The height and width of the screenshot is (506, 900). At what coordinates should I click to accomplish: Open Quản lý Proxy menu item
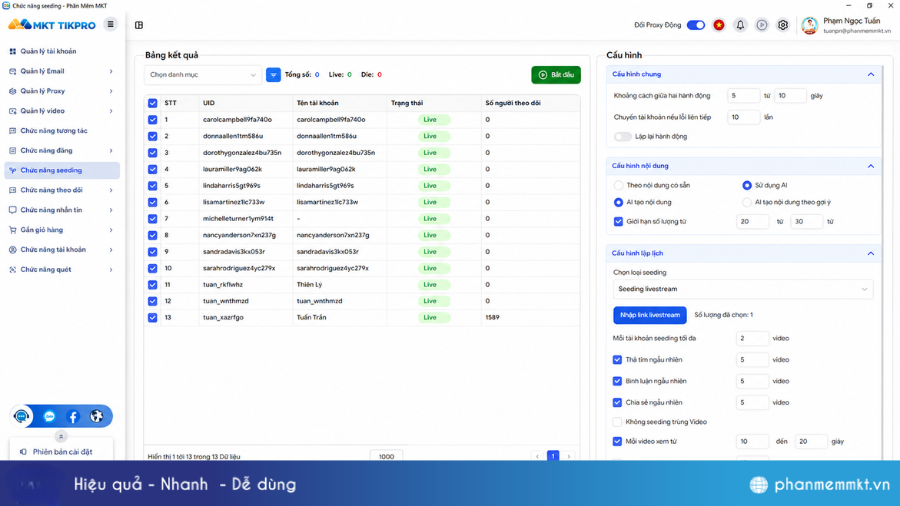click(62, 91)
